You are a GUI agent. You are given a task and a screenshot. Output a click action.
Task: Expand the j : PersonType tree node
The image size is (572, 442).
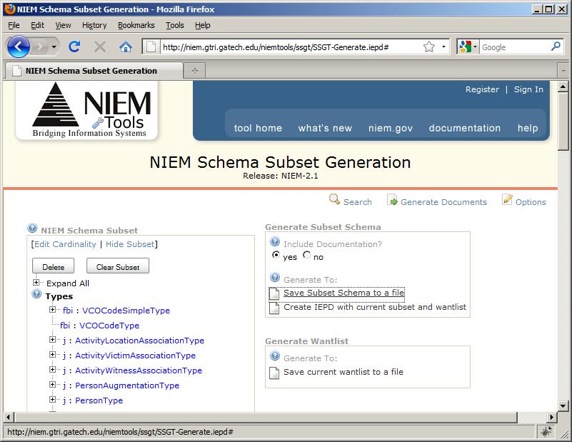(53, 400)
